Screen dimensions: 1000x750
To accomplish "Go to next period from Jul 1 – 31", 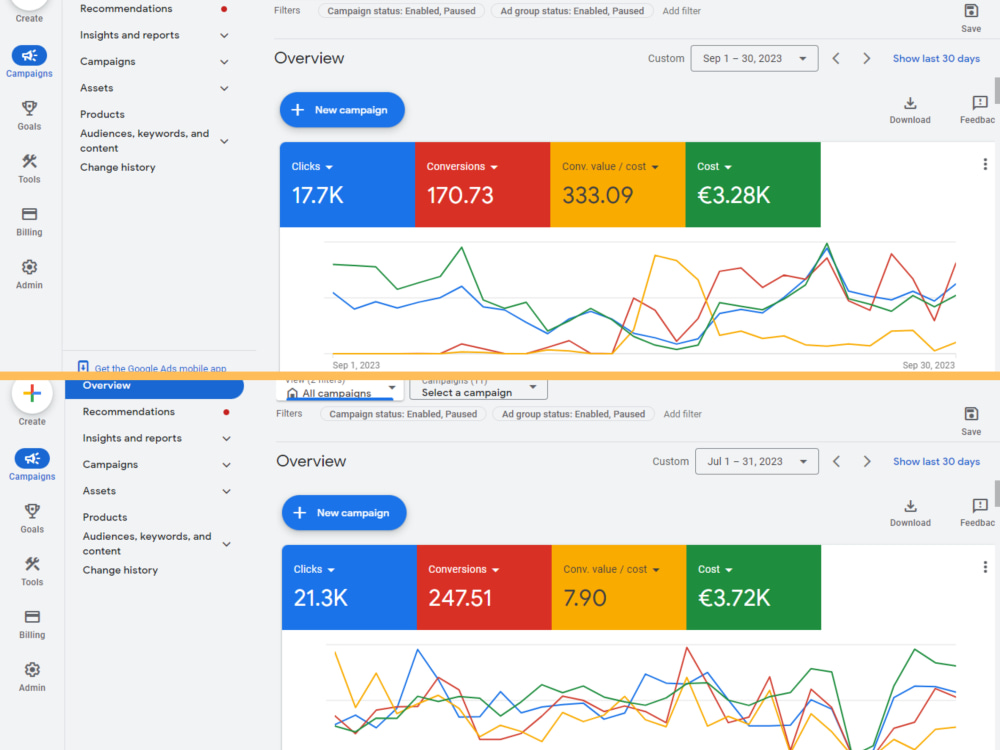I will (x=867, y=462).
